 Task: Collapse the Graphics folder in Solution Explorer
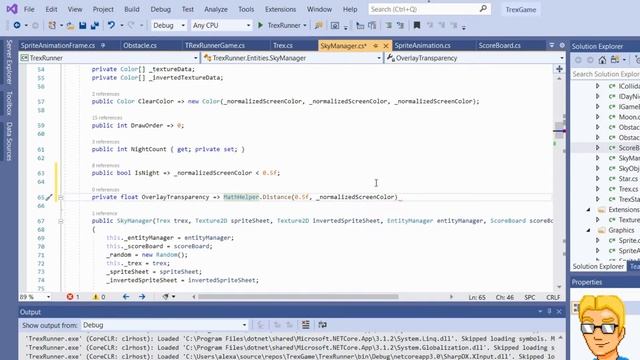[588, 230]
